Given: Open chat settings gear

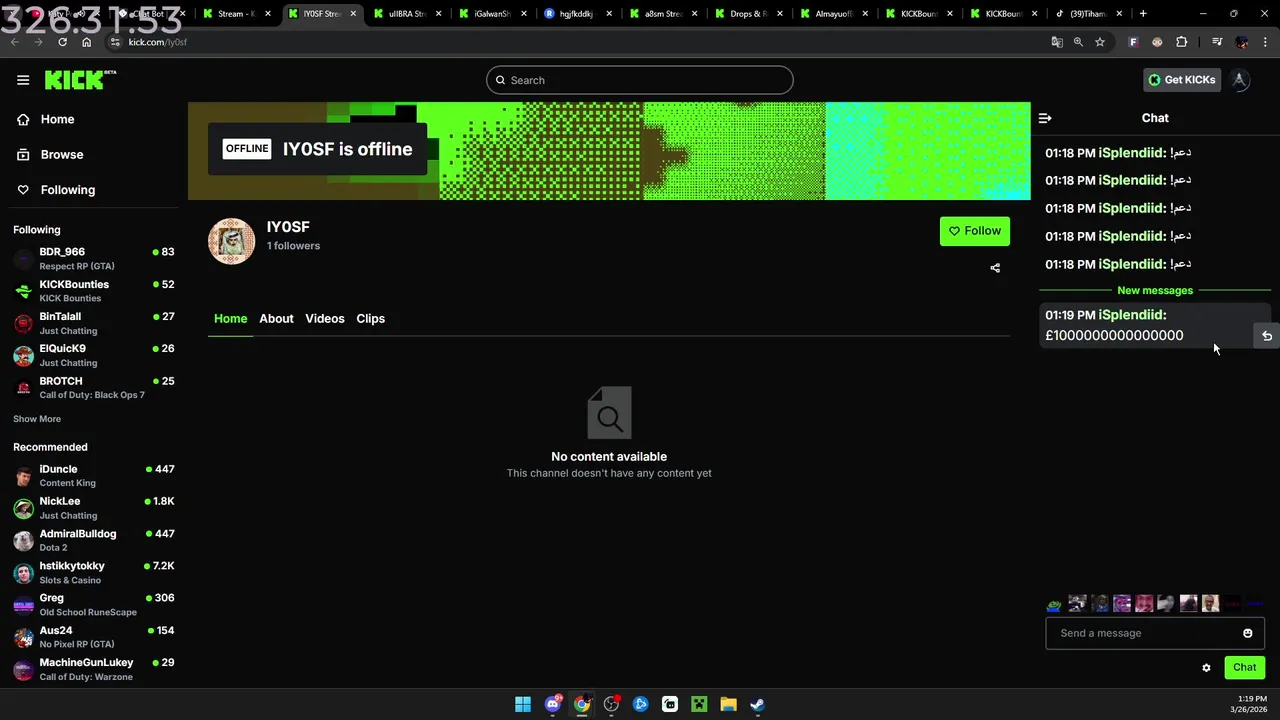Looking at the screenshot, I should 1206,668.
